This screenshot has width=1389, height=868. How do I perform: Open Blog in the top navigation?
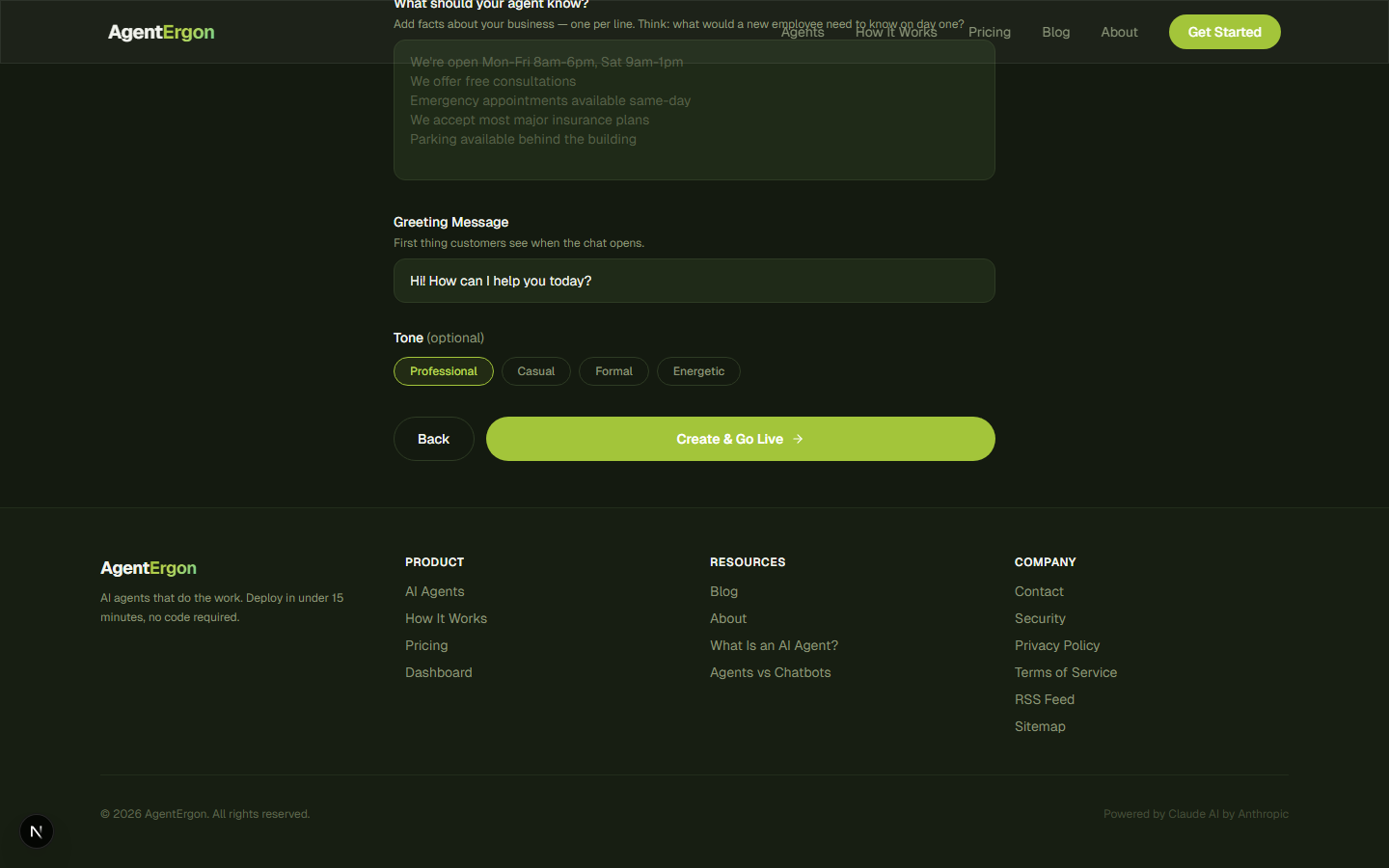(x=1056, y=32)
